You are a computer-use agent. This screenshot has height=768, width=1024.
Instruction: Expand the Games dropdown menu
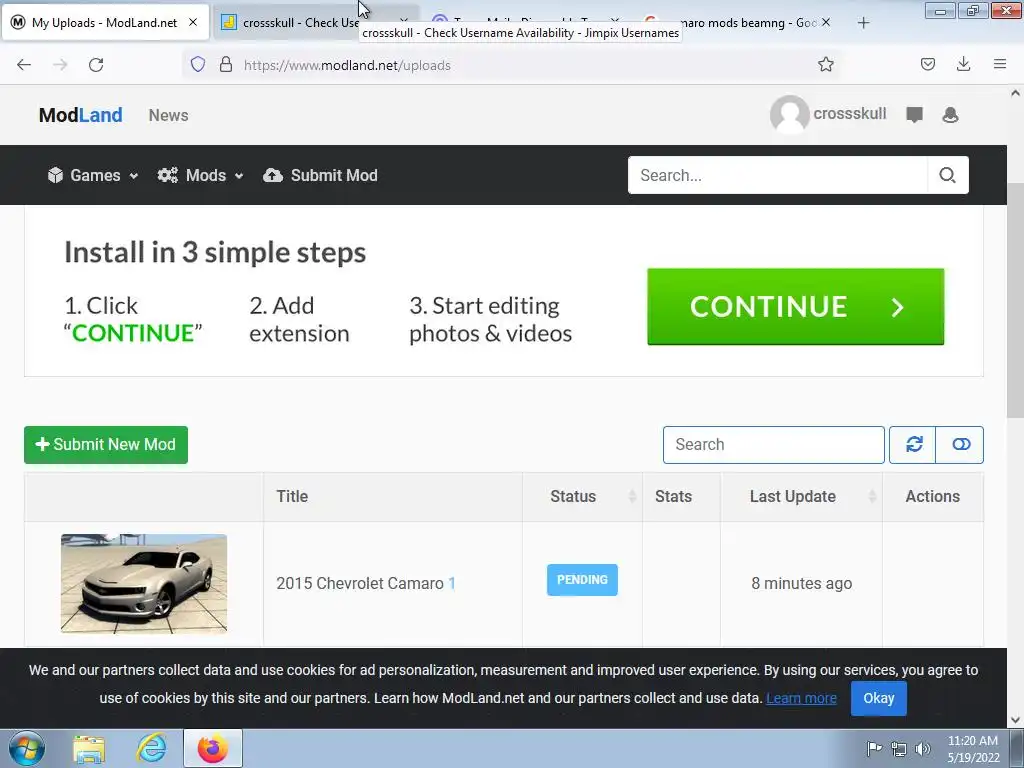click(93, 175)
